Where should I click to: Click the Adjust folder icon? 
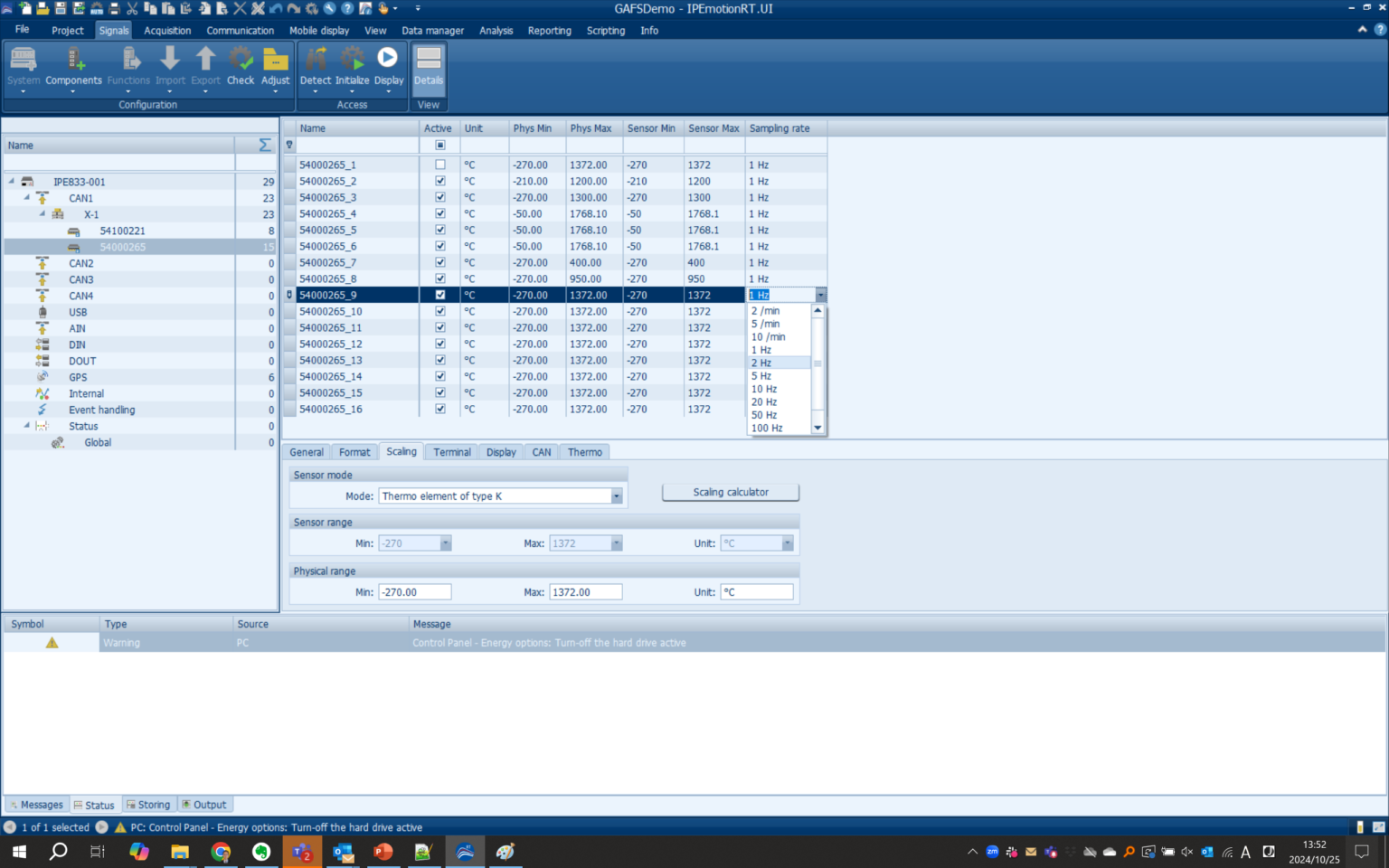coord(275,60)
